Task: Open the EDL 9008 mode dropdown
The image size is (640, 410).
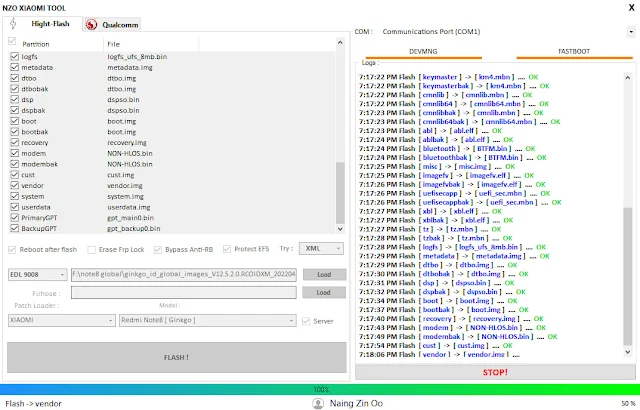Action: coord(37,275)
